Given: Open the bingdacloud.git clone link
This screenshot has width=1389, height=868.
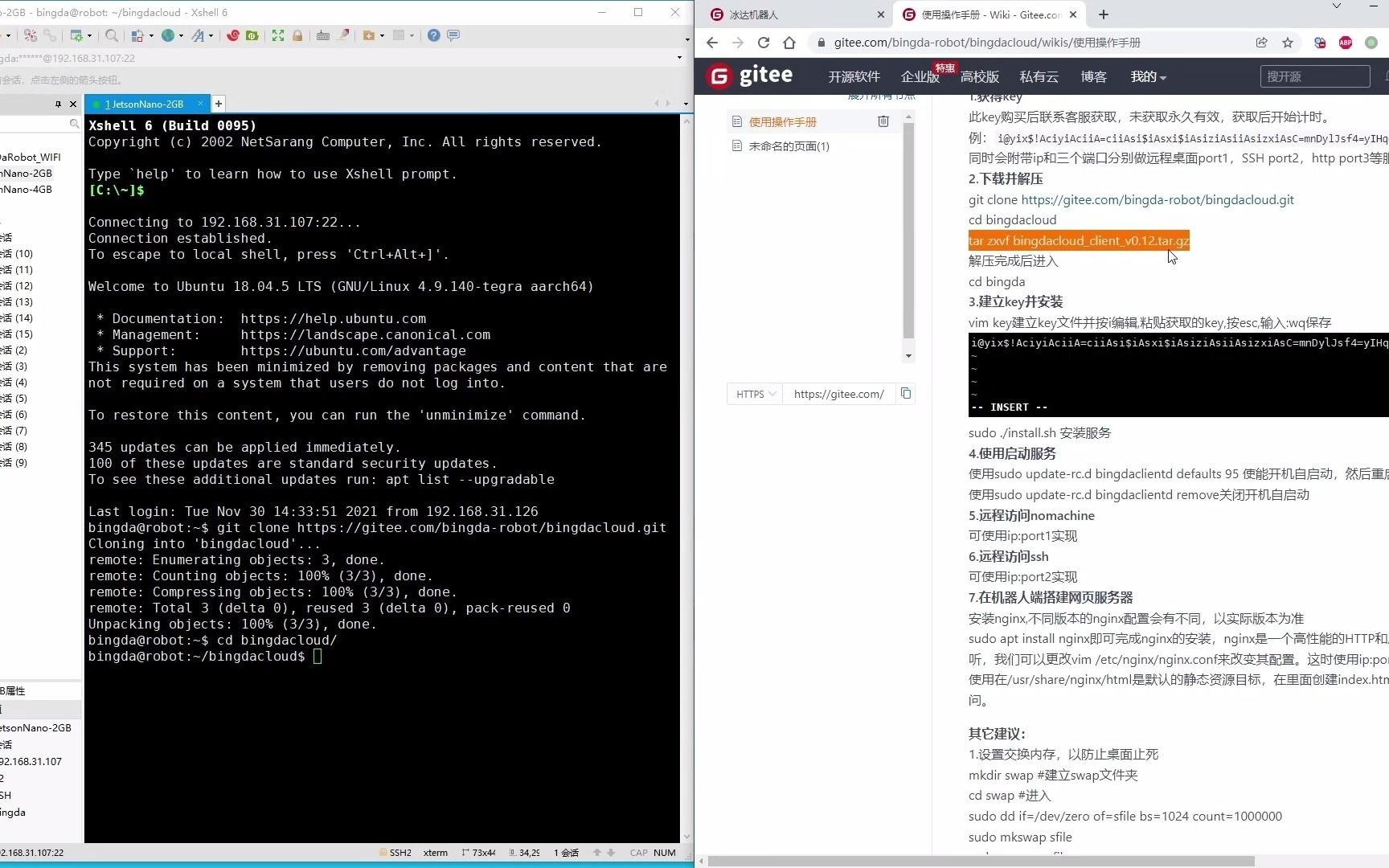Looking at the screenshot, I should (1157, 199).
